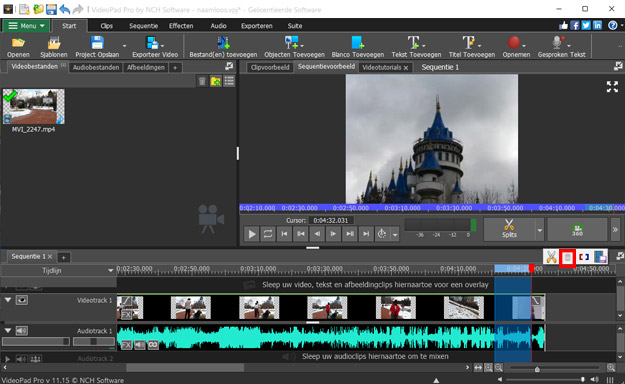Click Objecten Toevoegen icon
Image resolution: width=625 pixels, height=384 pixels.
[291, 42]
